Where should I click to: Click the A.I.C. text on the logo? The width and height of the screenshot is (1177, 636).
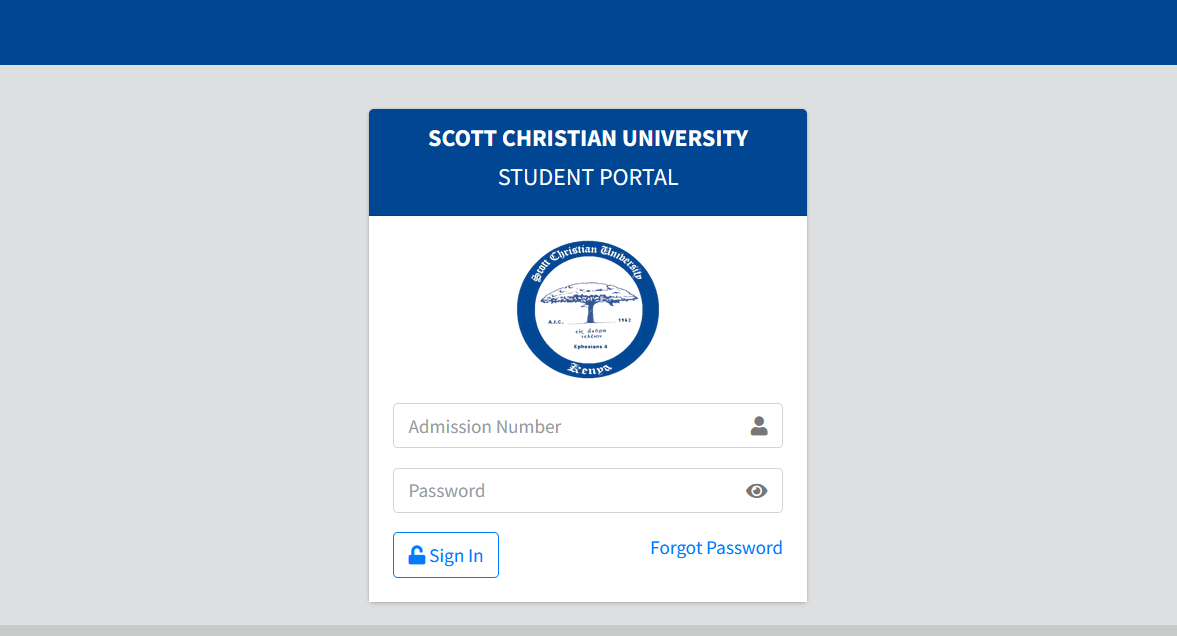(x=556, y=321)
